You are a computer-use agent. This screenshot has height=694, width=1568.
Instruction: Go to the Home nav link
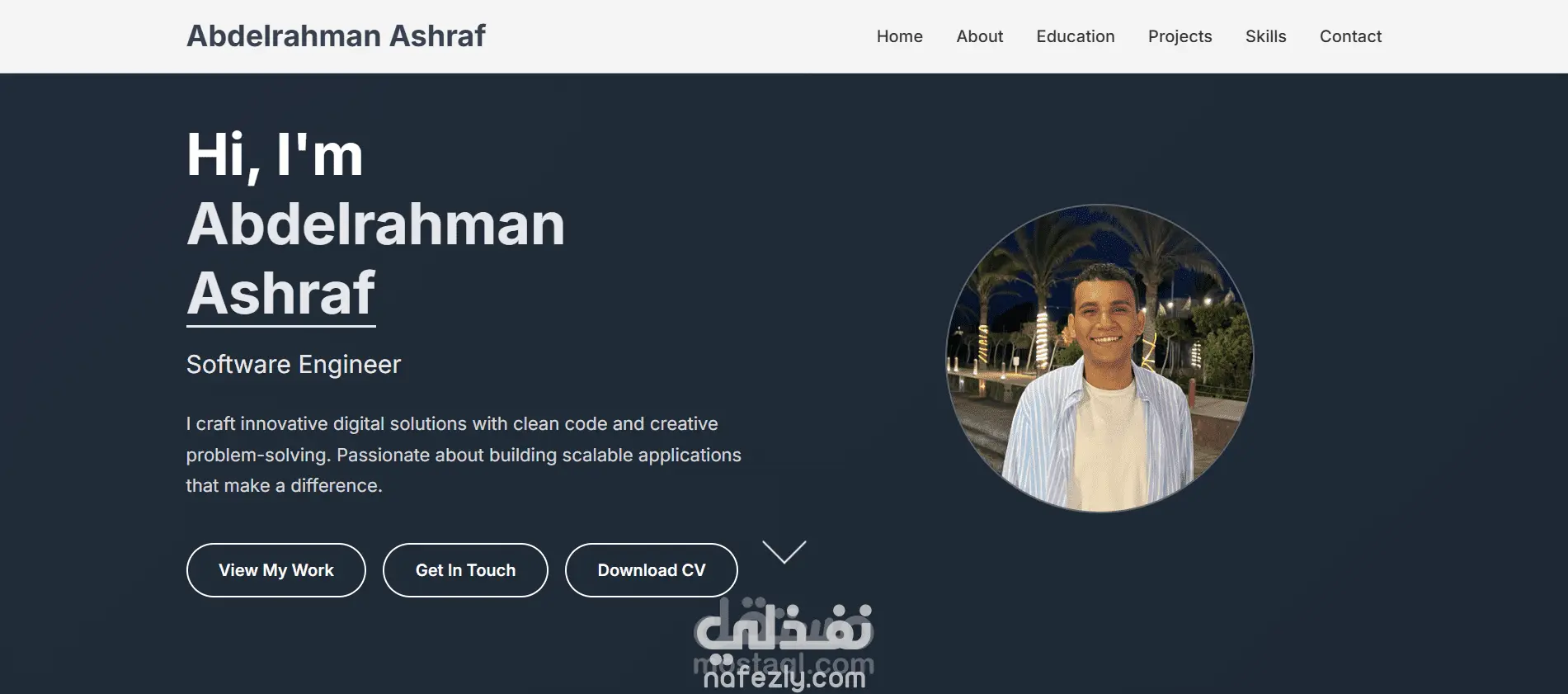[x=899, y=36]
